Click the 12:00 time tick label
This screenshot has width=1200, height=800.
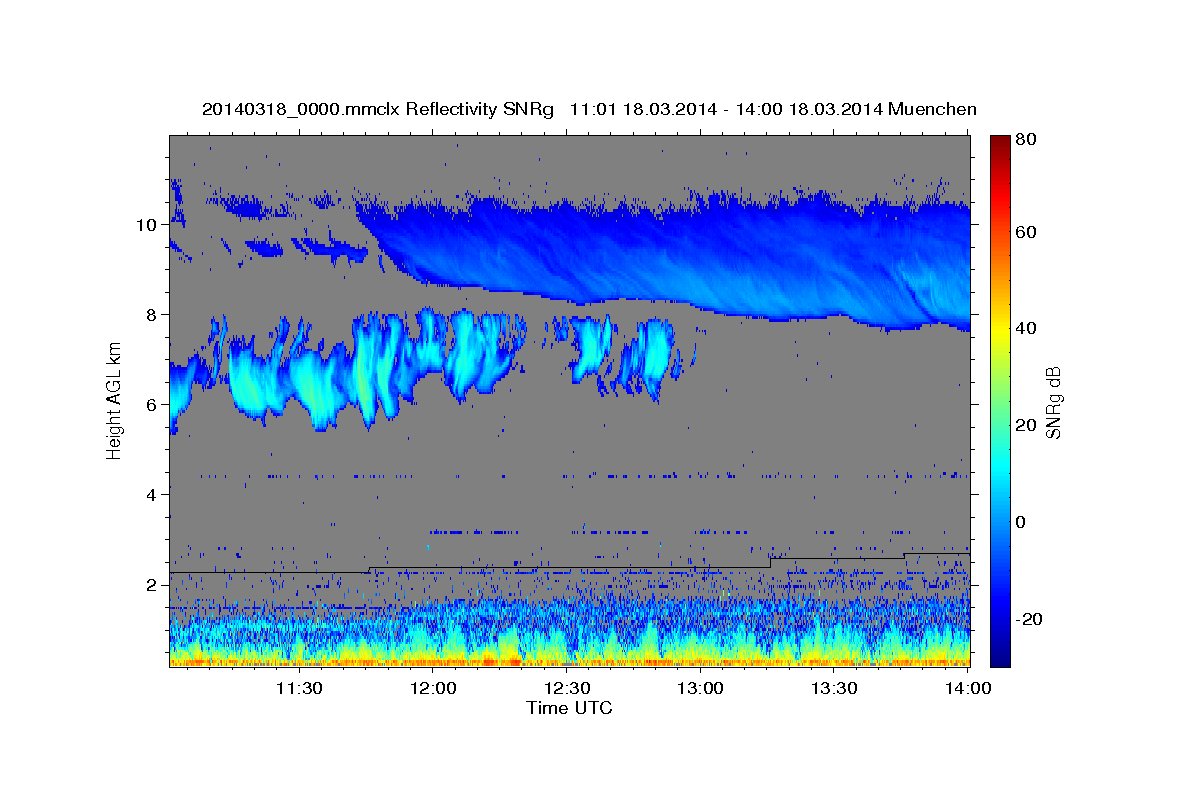(433, 689)
